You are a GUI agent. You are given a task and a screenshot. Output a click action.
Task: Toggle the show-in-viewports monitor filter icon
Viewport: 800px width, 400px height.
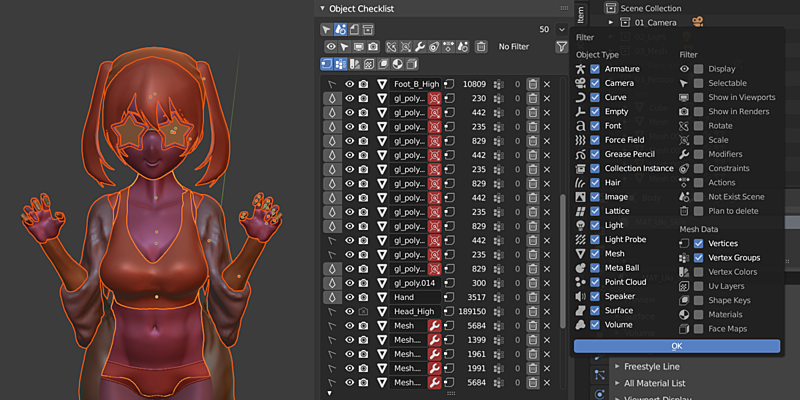click(359, 47)
